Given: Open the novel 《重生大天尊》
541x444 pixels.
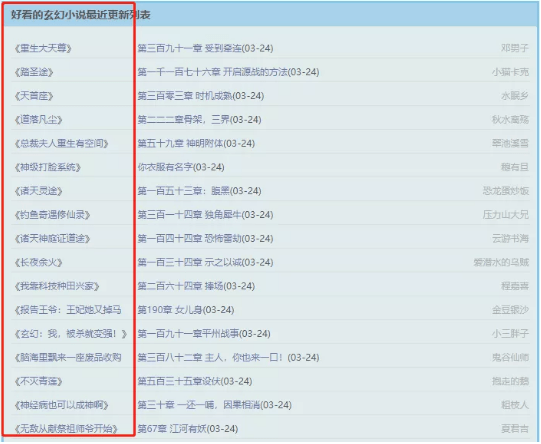Looking at the screenshot, I should (x=43, y=48).
